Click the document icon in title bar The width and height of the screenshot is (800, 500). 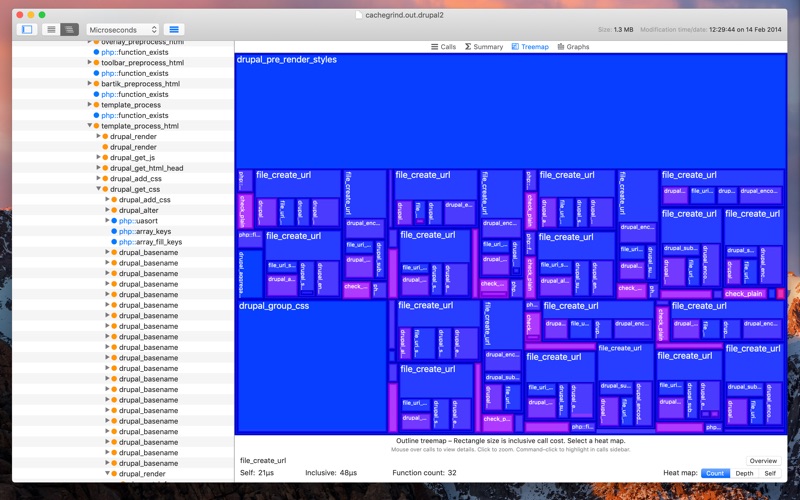[359, 15]
